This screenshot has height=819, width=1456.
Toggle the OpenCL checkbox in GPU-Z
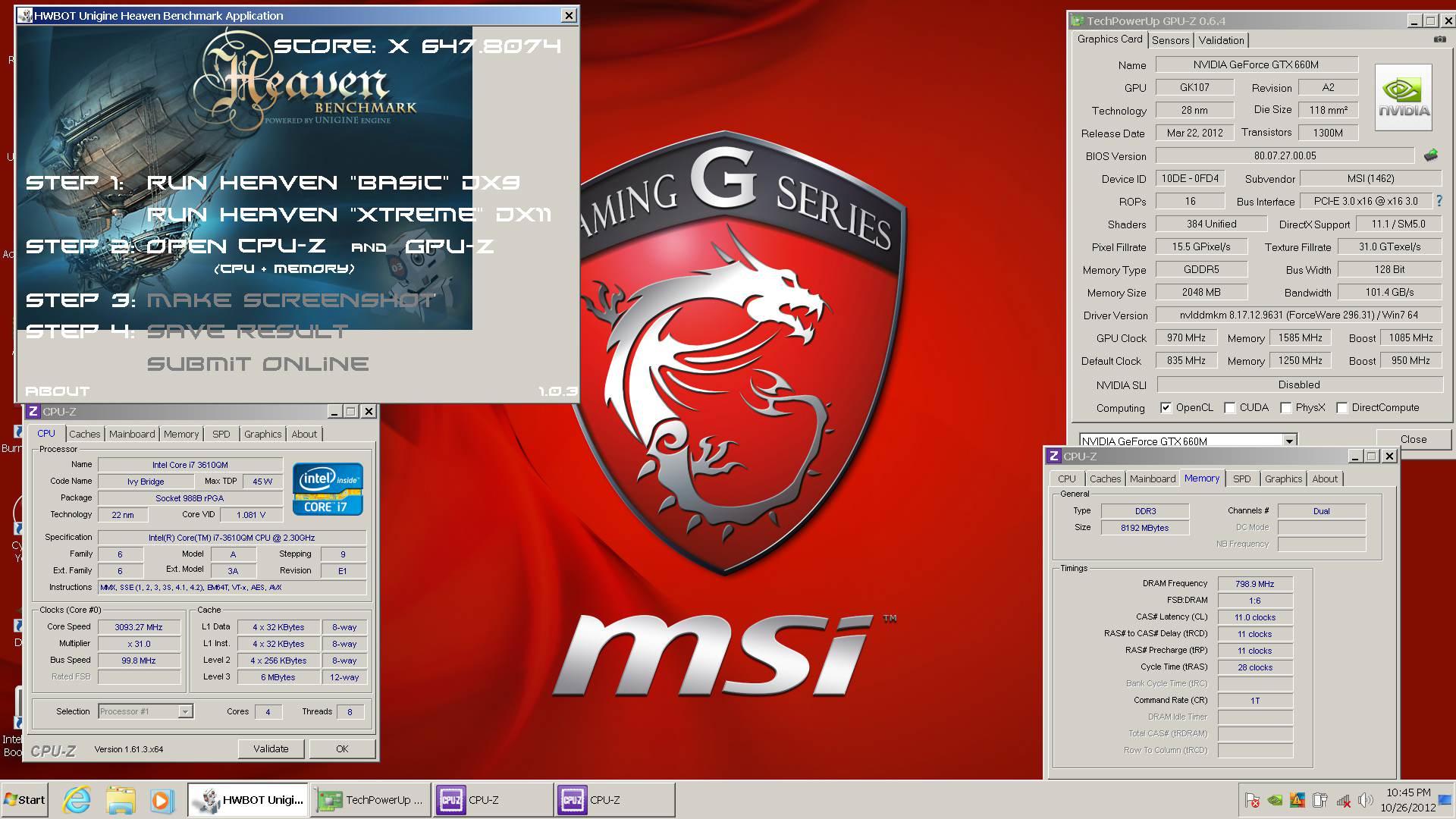click(1166, 408)
